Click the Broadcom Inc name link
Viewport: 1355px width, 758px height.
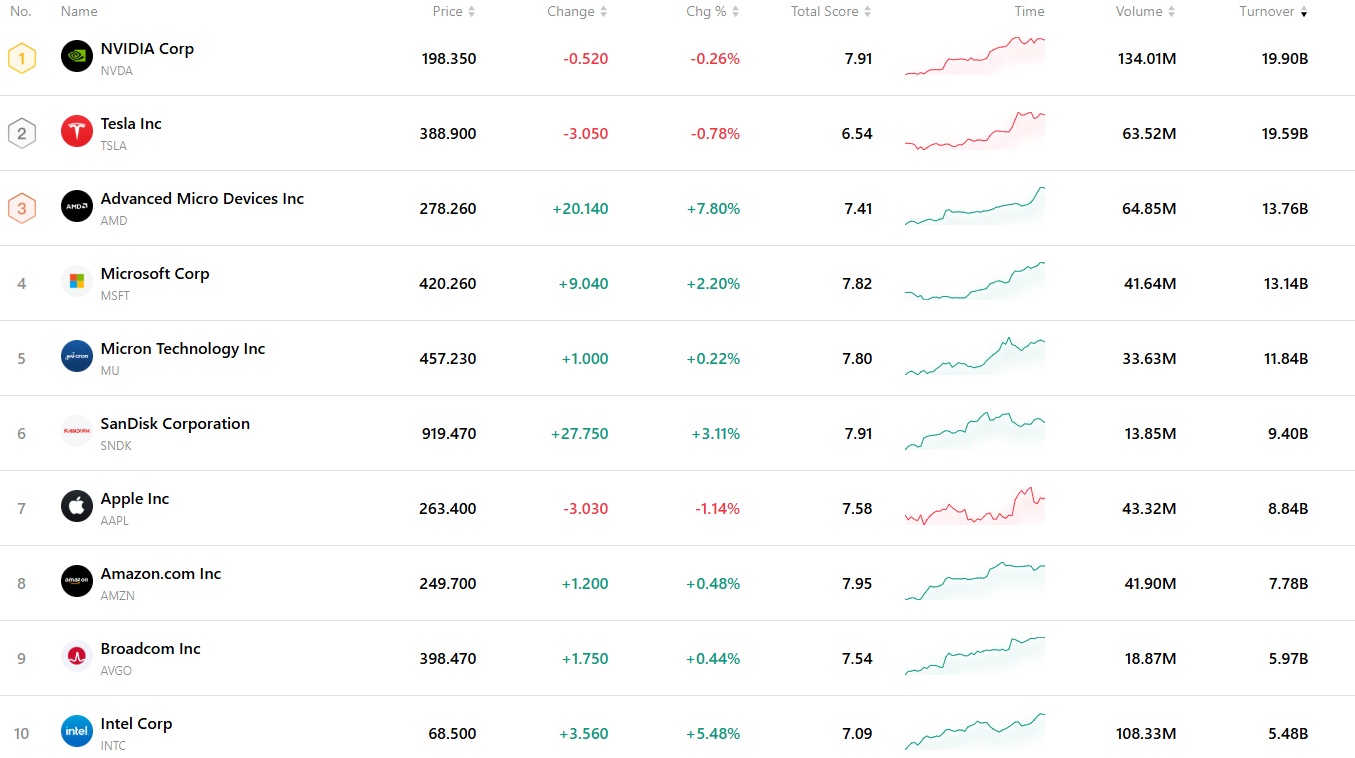pyautogui.click(x=150, y=648)
